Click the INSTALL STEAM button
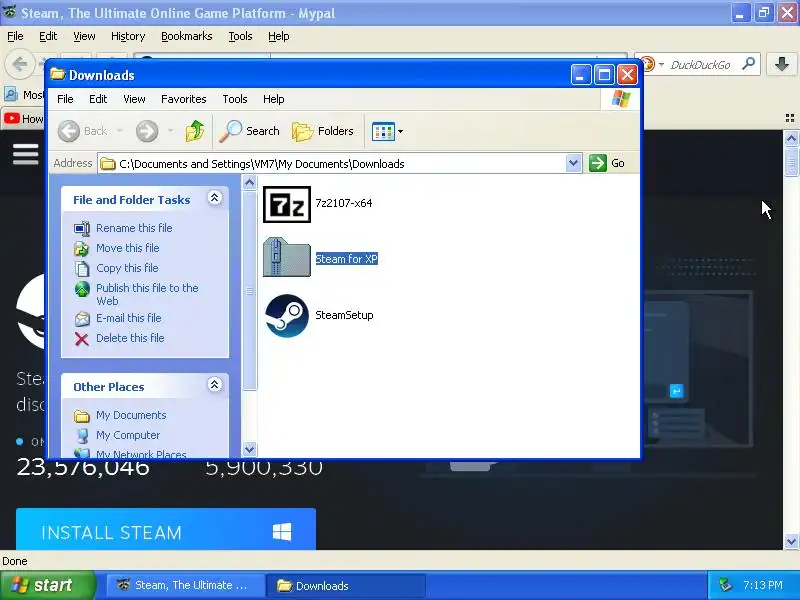 click(166, 529)
